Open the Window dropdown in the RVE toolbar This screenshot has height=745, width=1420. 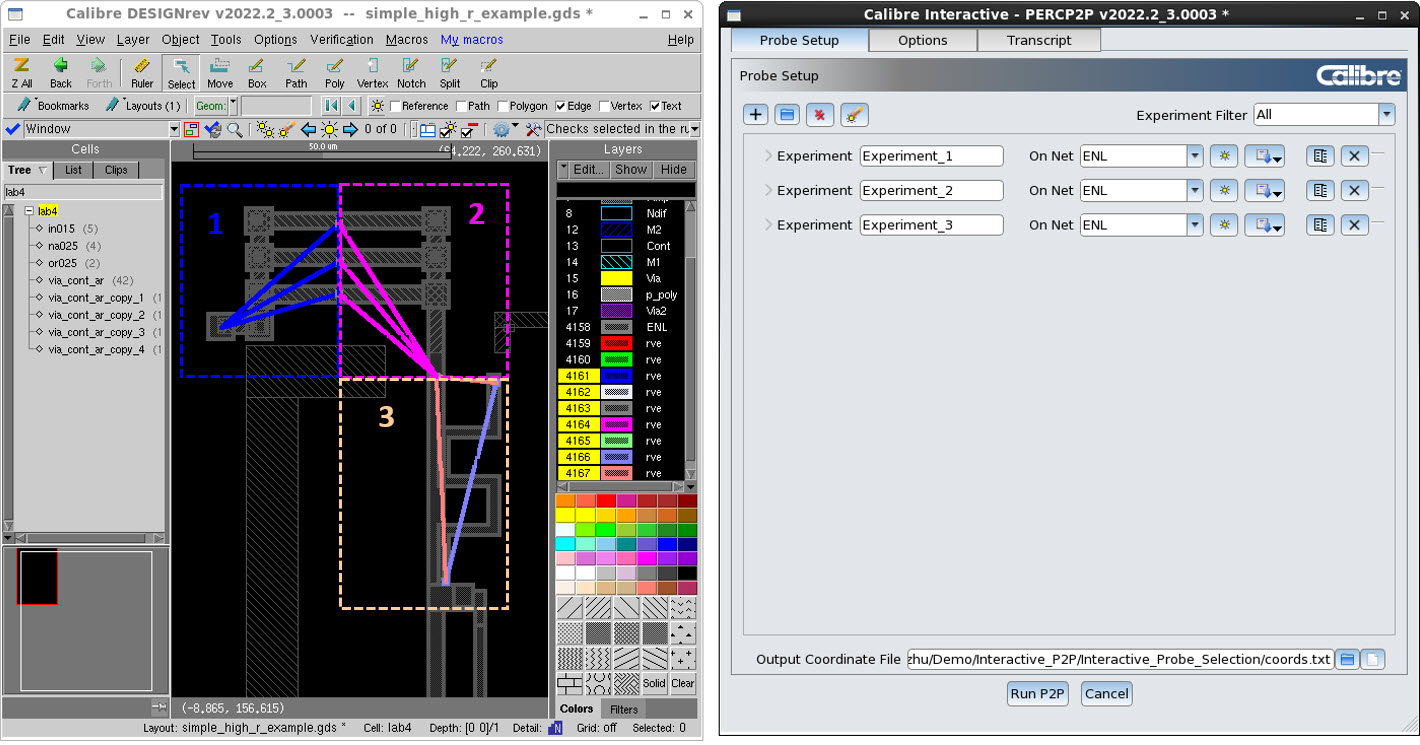pos(174,129)
